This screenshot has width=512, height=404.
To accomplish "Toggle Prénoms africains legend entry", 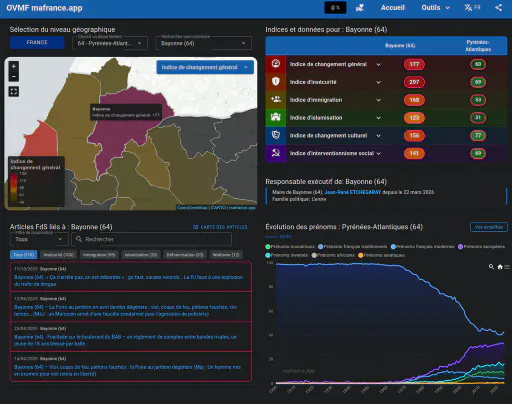I will [333, 255].
